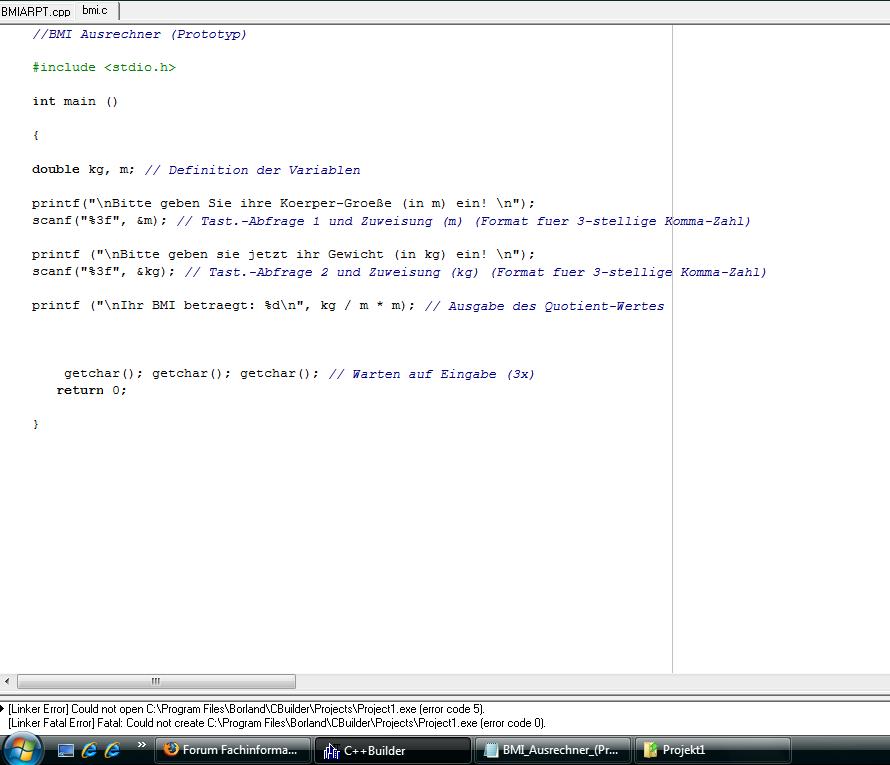
Task: Place cursor on the #include <stdio.h> line
Action: click(104, 68)
